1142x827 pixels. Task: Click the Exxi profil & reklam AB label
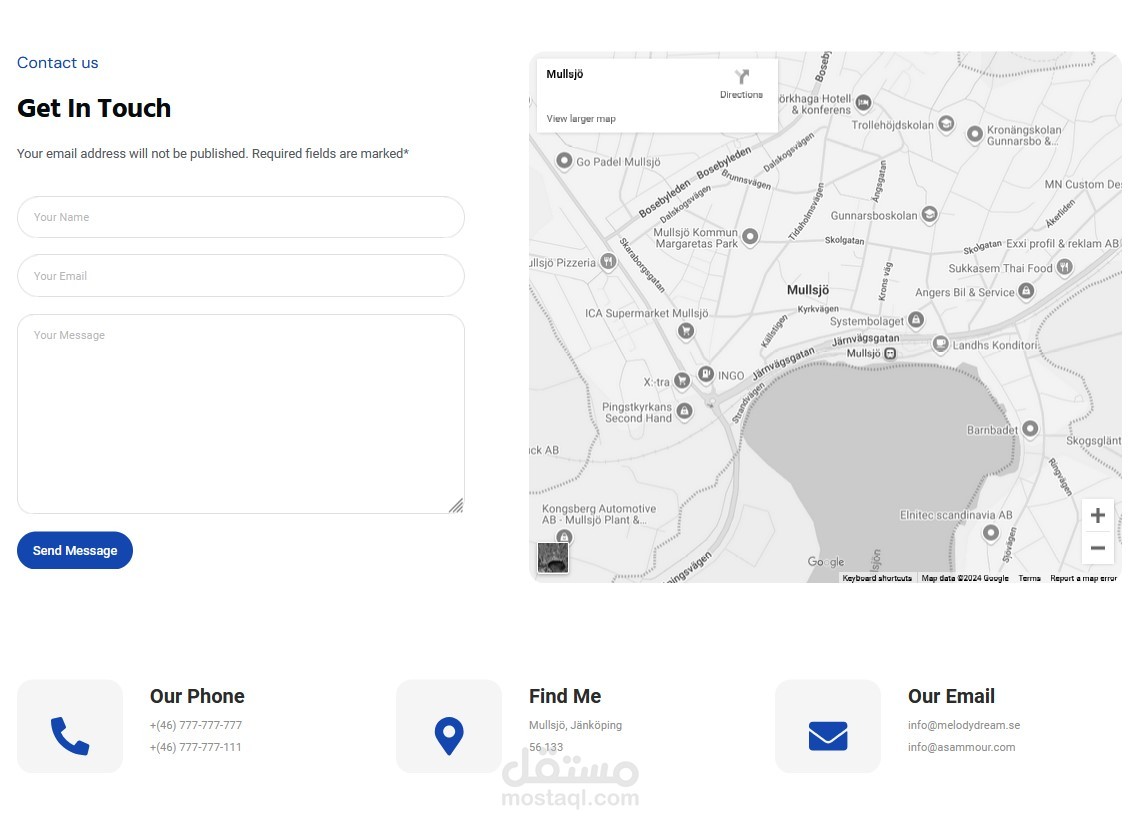tap(1063, 243)
